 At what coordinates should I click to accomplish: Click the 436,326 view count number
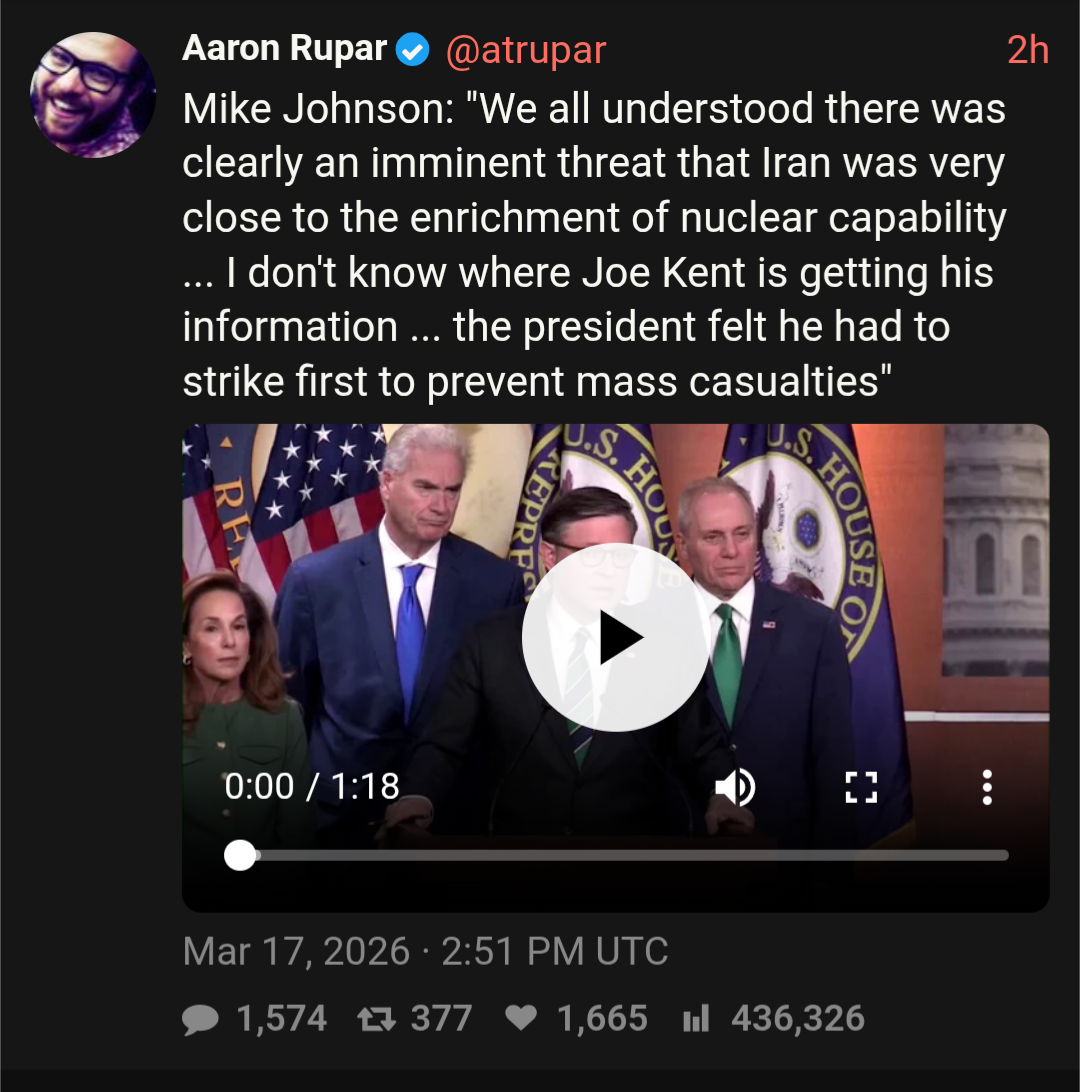tap(798, 1019)
